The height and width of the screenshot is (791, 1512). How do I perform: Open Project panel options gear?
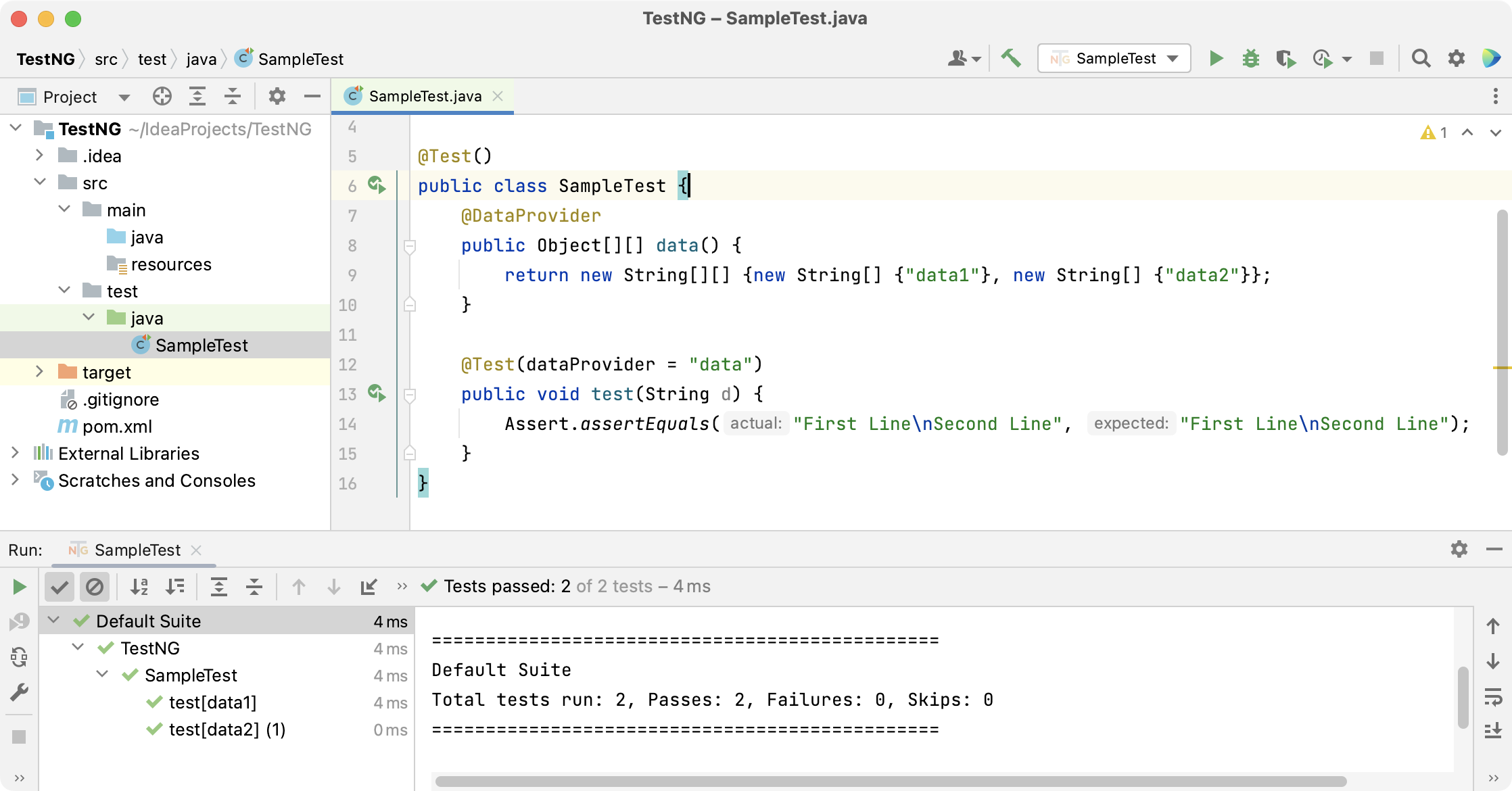(277, 97)
